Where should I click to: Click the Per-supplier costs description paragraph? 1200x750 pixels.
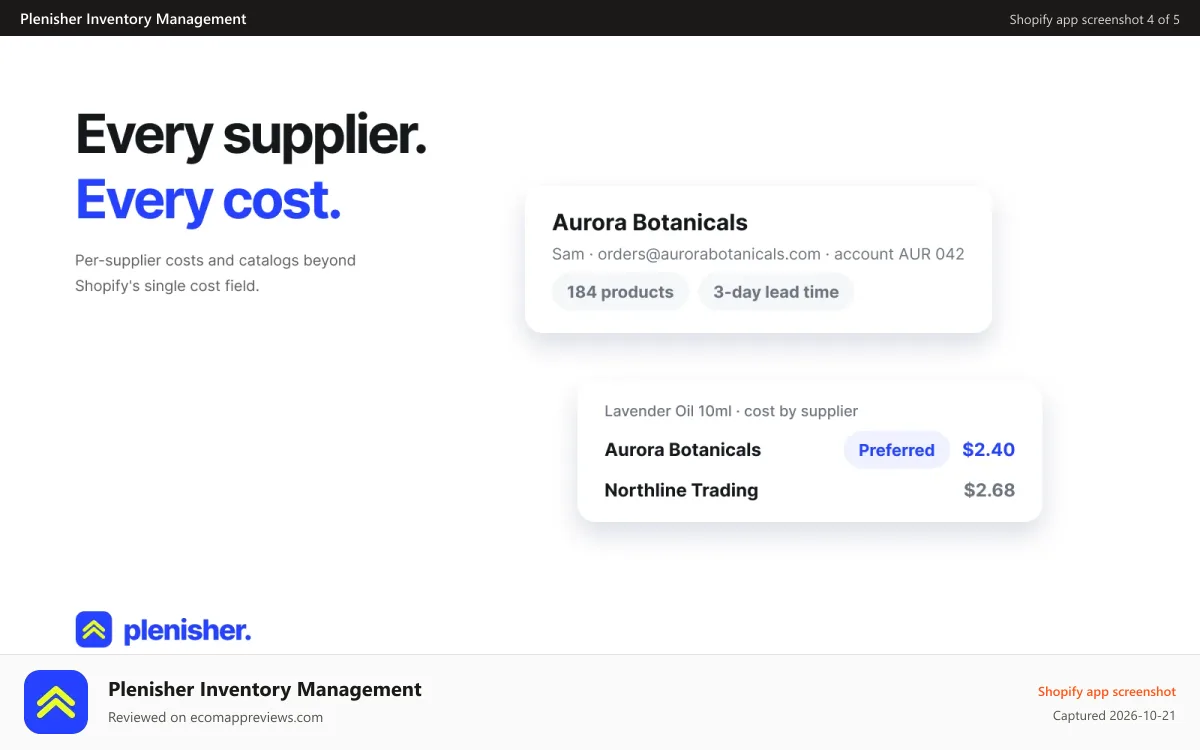(x=215, y=273)
